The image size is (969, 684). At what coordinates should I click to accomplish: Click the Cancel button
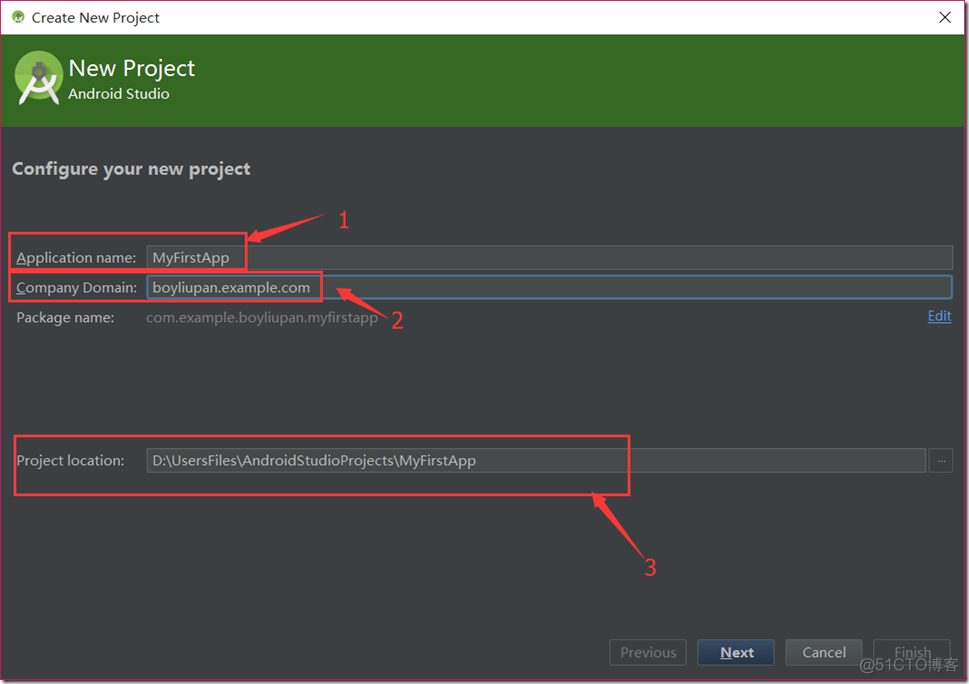[824, 652]
